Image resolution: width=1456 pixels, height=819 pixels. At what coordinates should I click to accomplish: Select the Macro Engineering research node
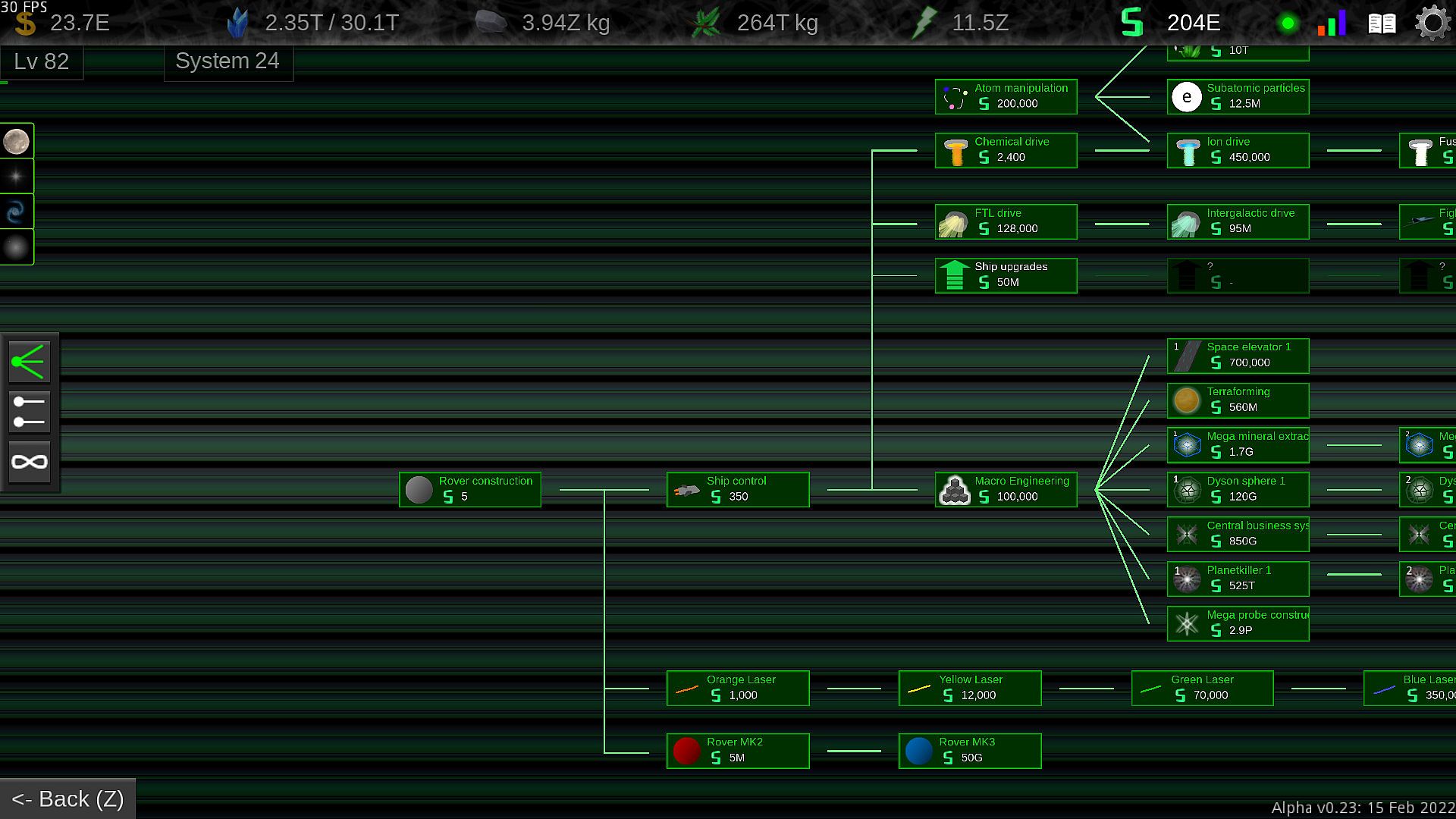pyautogui.click(x=1006, y=489)
